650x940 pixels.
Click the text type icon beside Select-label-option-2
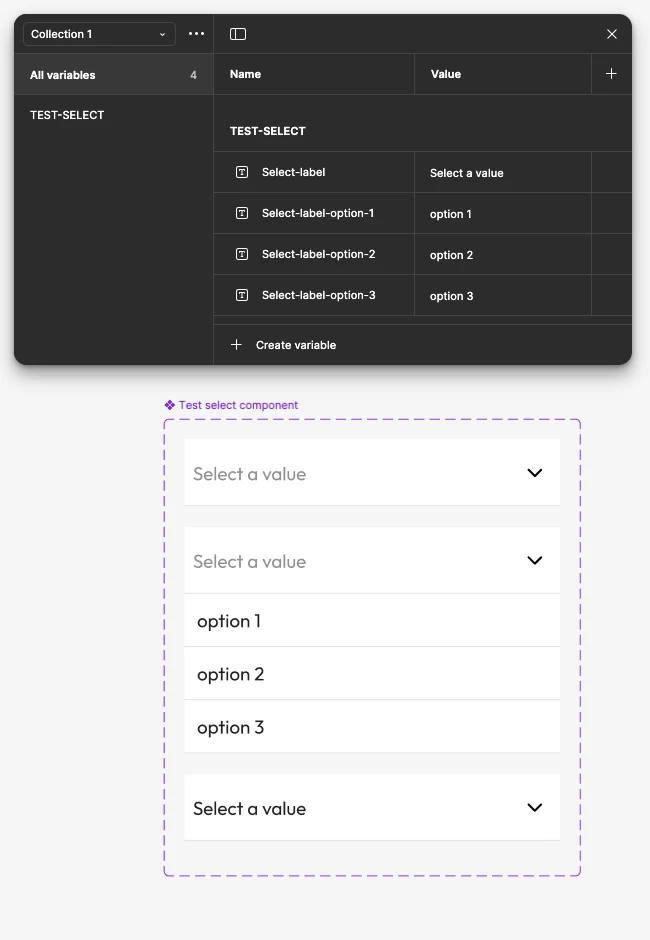click(242, 254)
